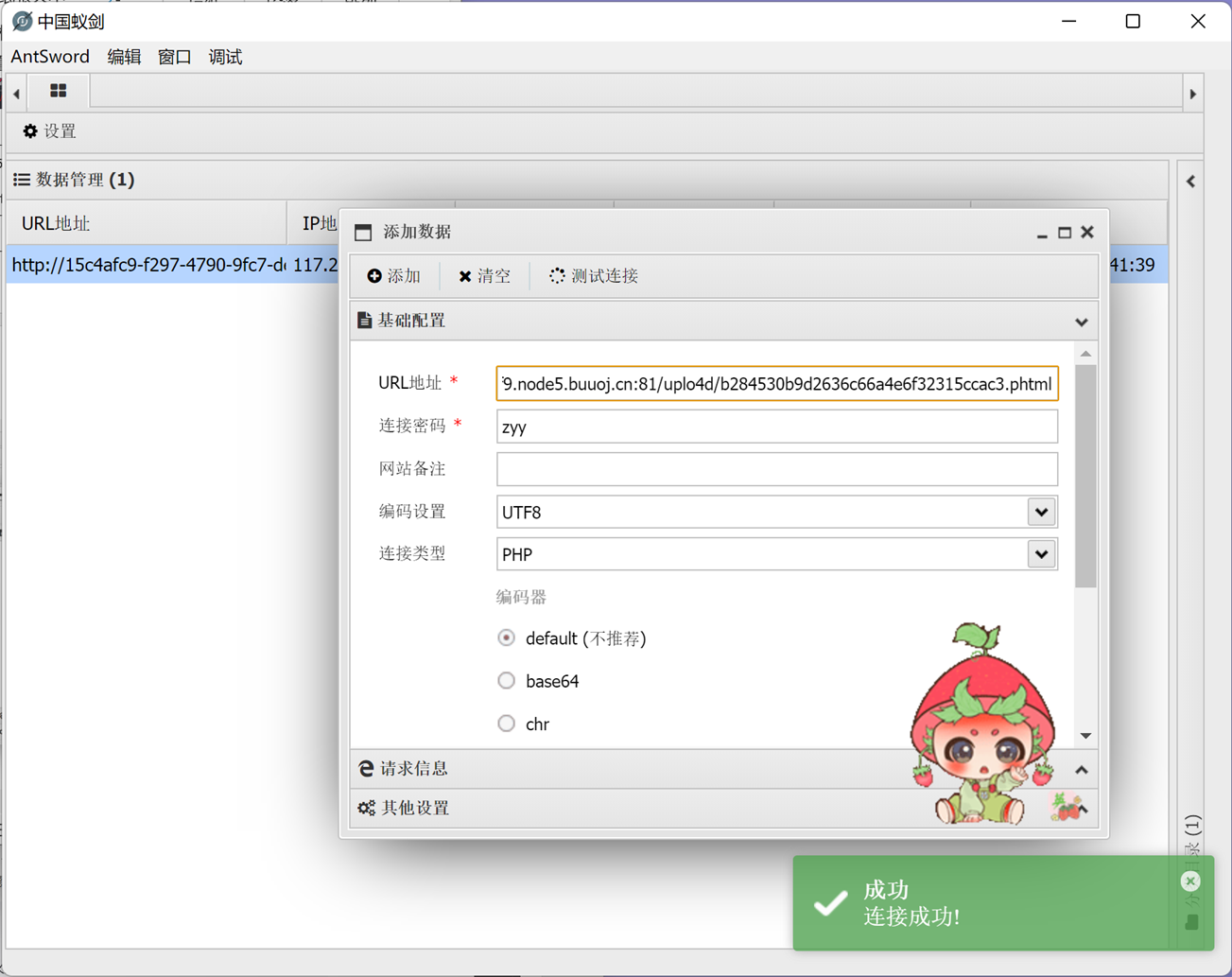Select the grid tab icon below arrows
This screenshot has width=1232, height=977.
[x=59, y=92]
